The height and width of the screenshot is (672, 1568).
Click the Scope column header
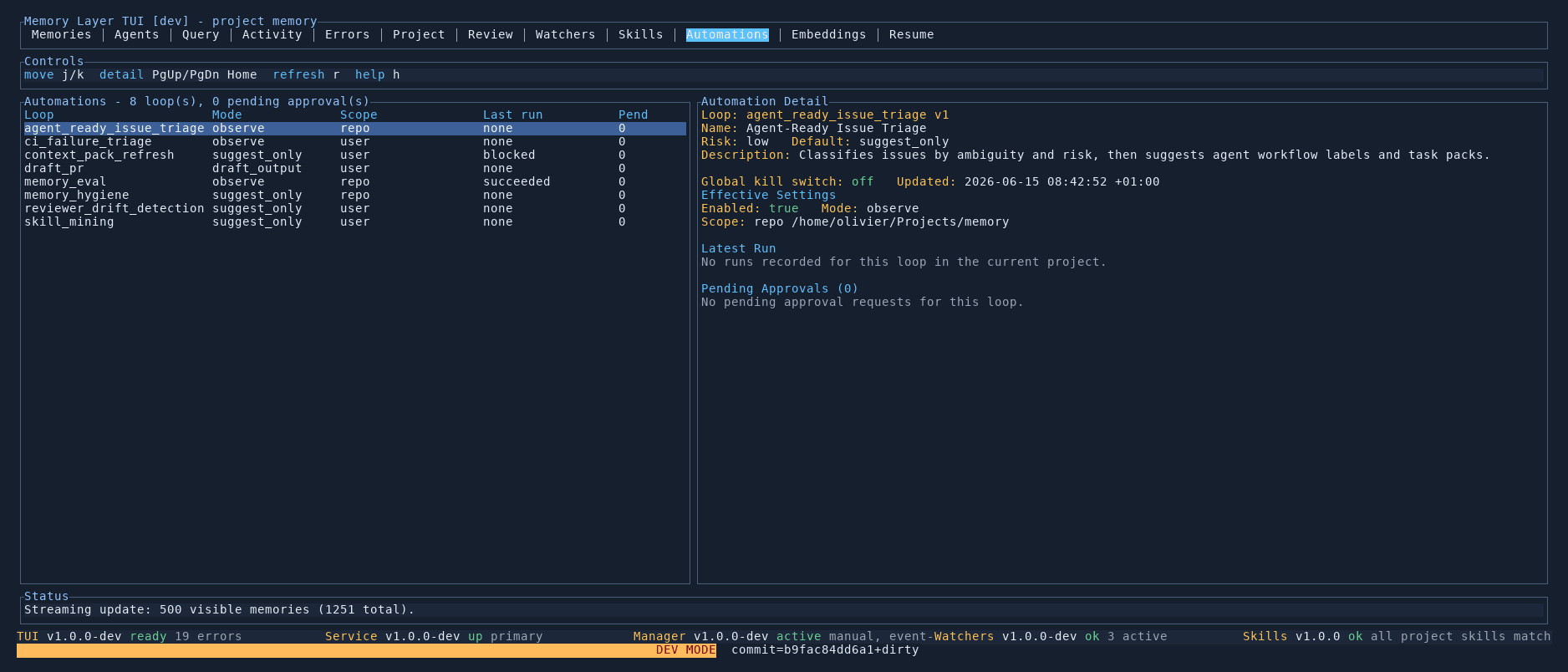coord(359,115)
